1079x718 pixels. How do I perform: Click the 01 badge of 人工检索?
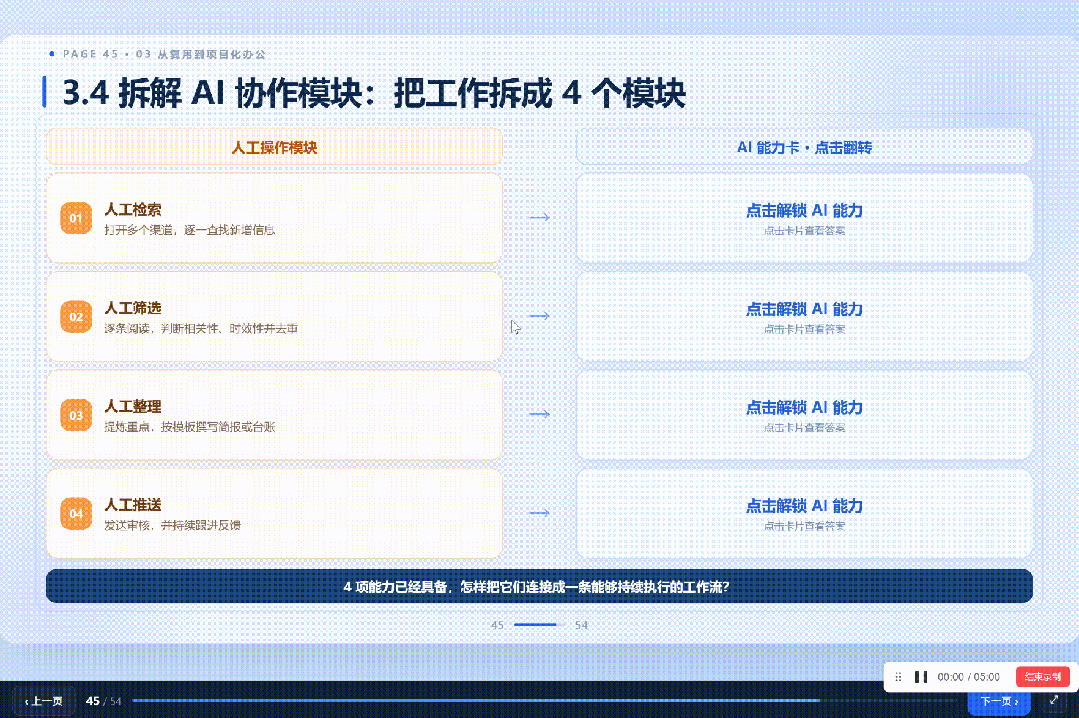click(x=76, y=218)
